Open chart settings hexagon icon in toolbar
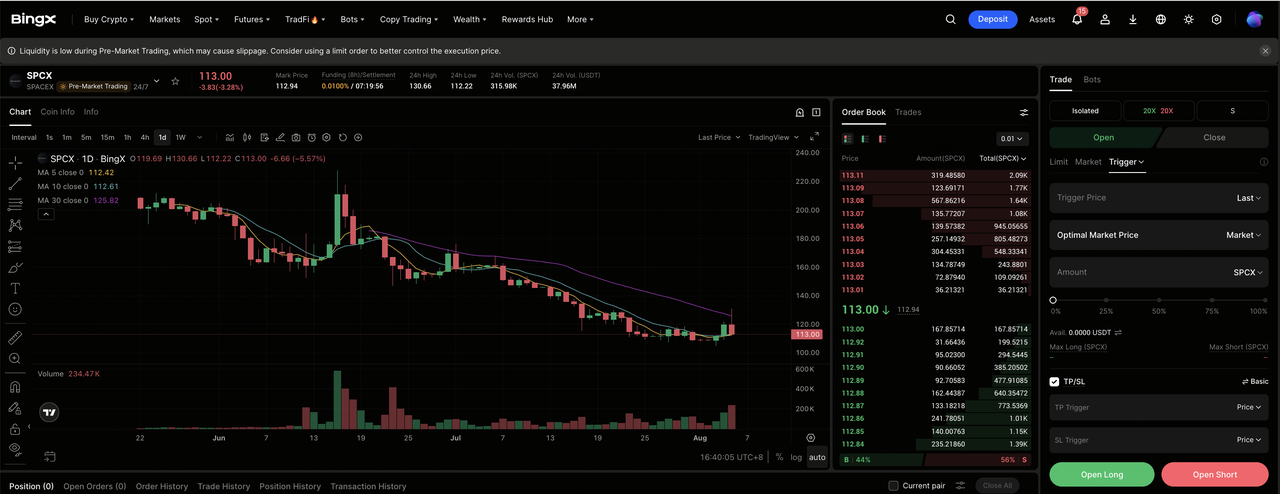The image size is (1280, 494). pos(327,137)
